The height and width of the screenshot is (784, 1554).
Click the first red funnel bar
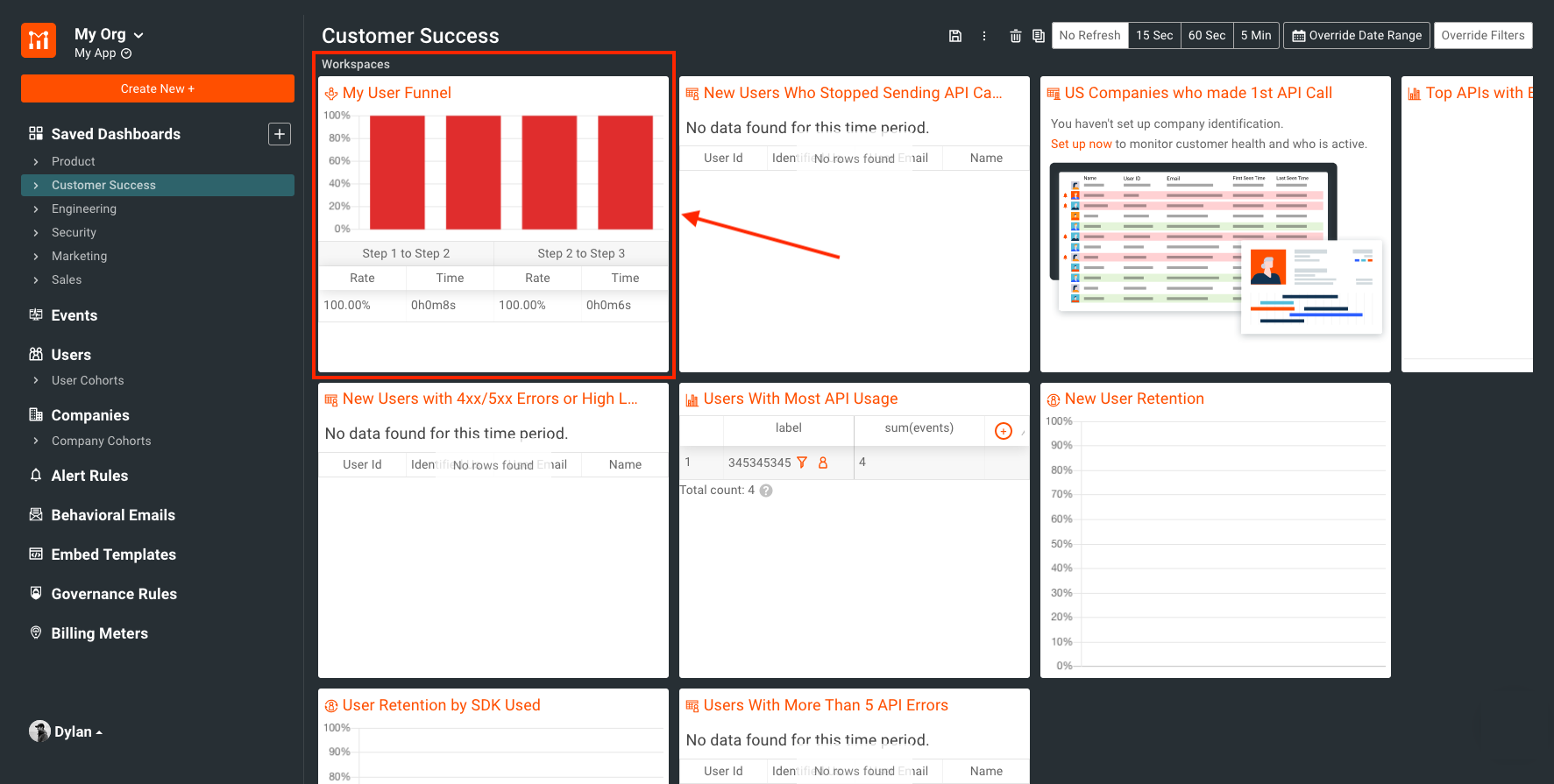click(x=397, y=173)
